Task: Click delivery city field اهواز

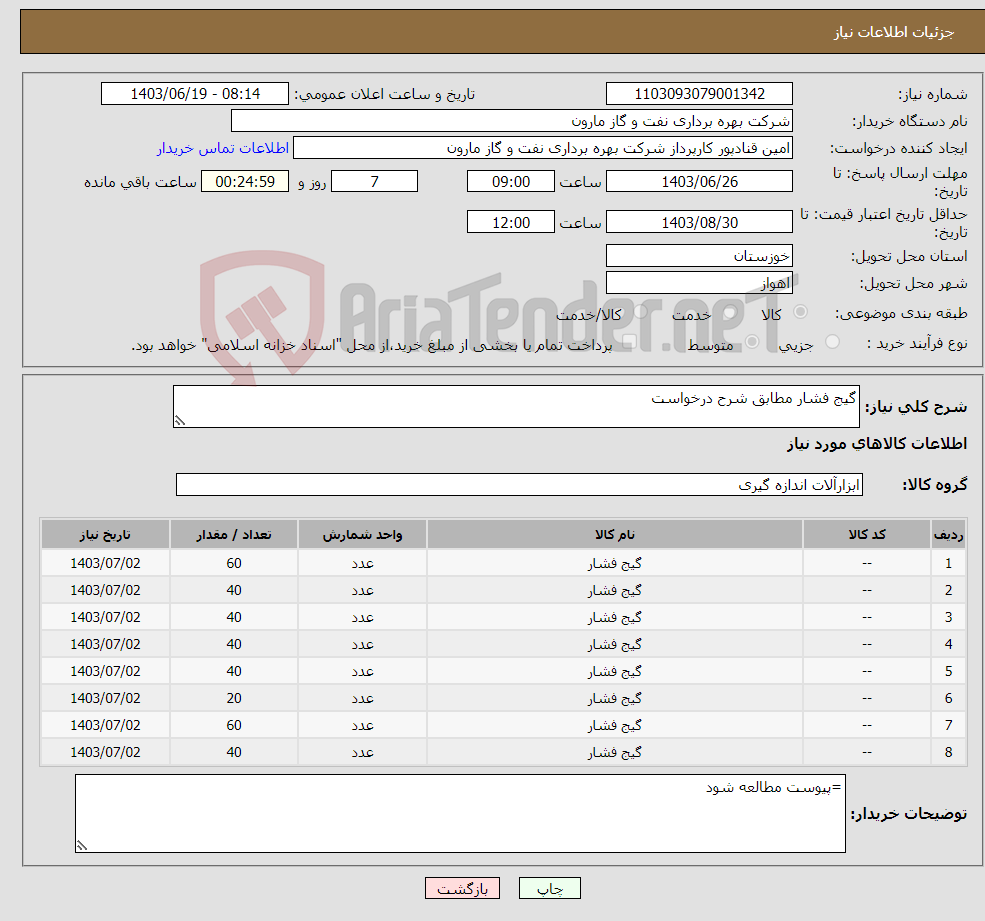Action: click(699, 283)
